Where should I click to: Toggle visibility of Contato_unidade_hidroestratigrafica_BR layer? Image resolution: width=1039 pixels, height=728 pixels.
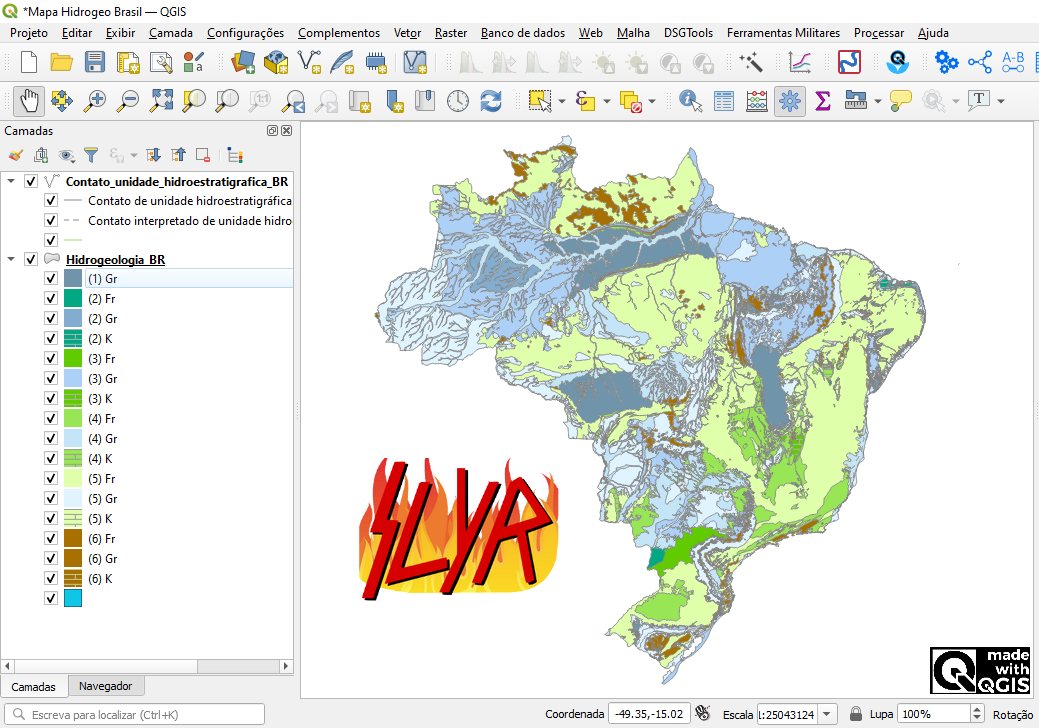31,181
